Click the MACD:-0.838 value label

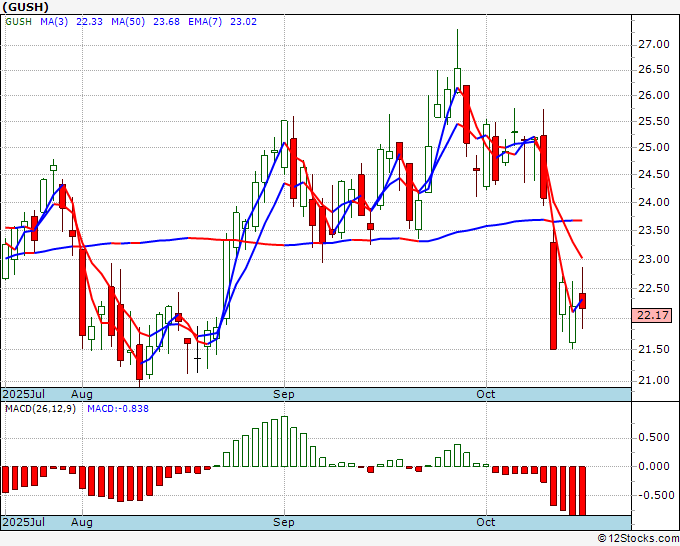pos(118,409)
